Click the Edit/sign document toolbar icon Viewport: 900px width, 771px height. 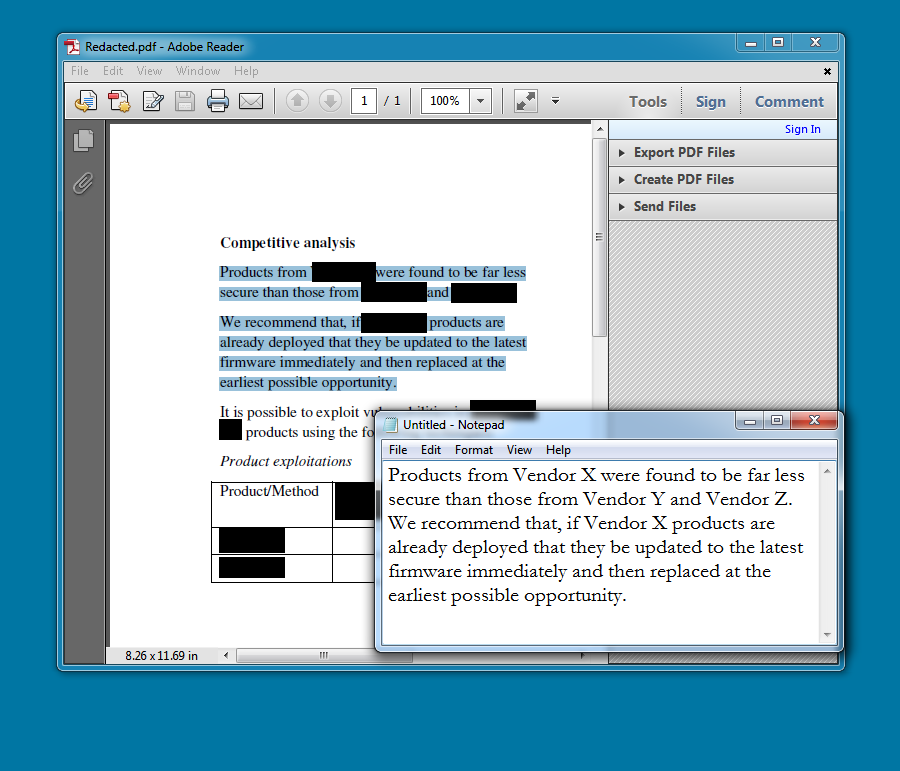[x=153, y=102]
